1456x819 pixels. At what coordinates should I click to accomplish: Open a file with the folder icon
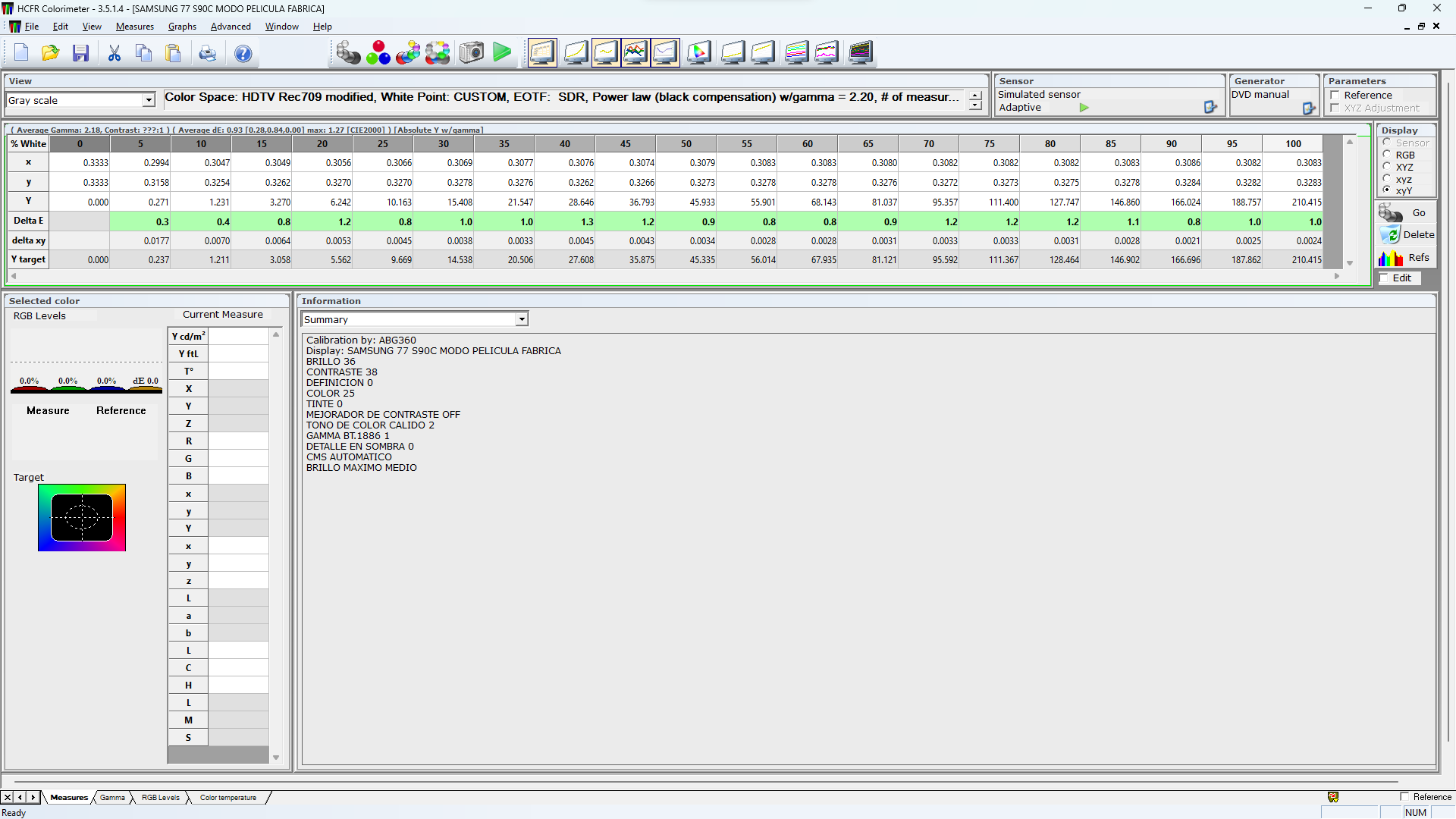(x=51, y=53)
